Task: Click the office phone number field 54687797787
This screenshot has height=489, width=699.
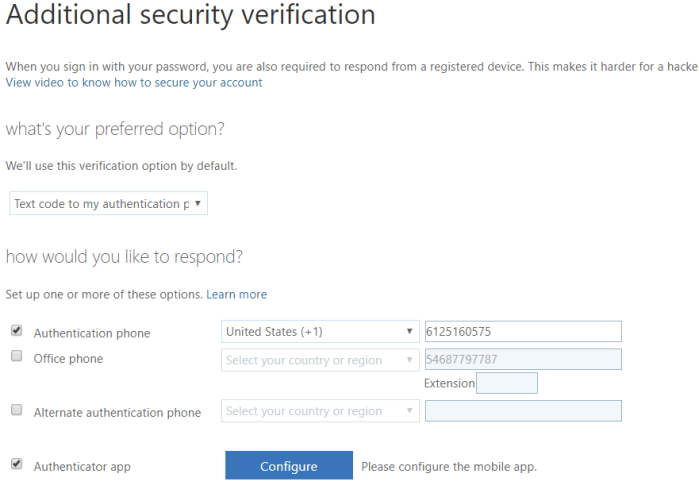Action: point(523,360)
